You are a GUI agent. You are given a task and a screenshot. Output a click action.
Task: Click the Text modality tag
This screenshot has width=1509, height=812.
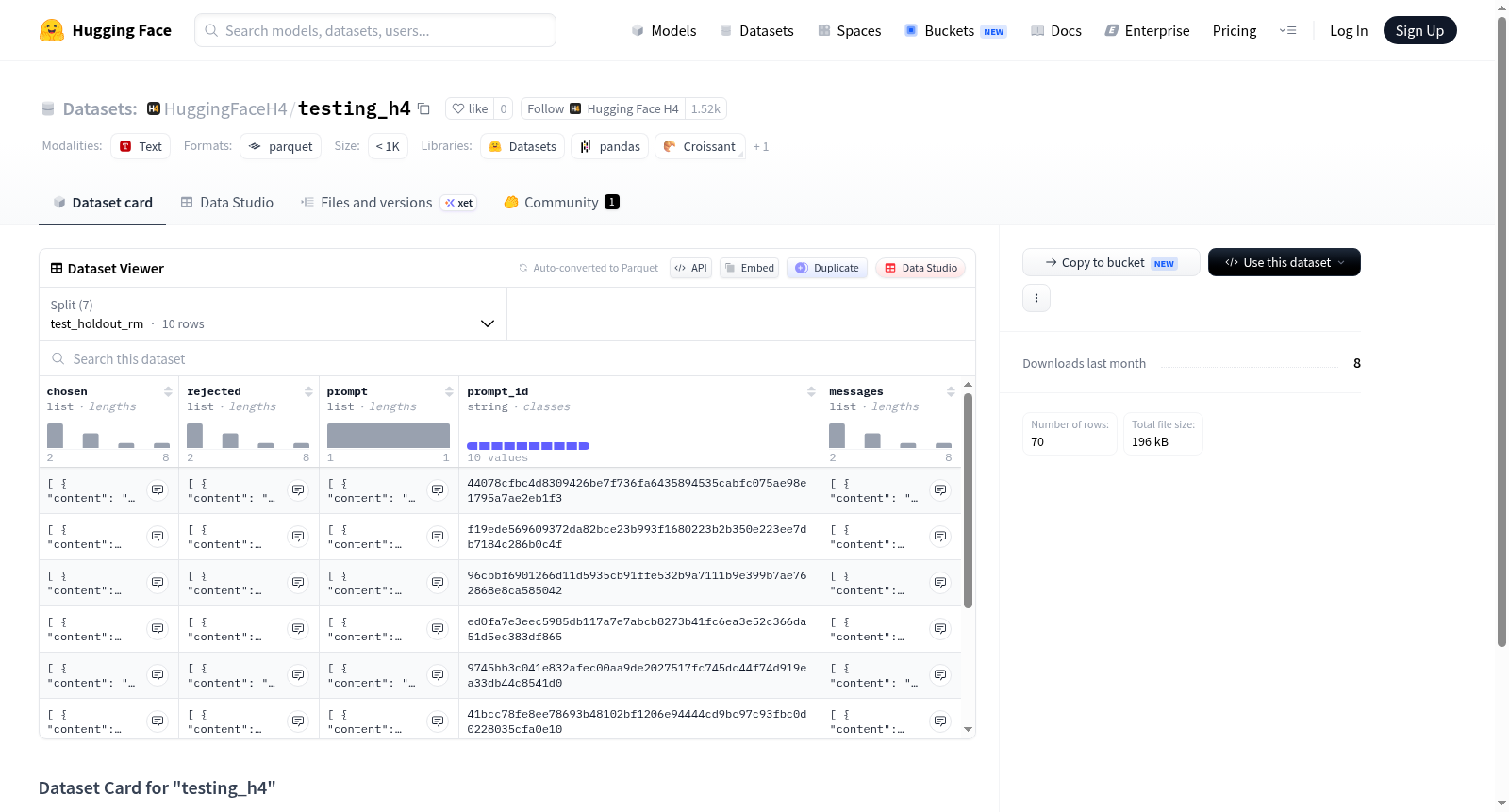coord(141,146)
